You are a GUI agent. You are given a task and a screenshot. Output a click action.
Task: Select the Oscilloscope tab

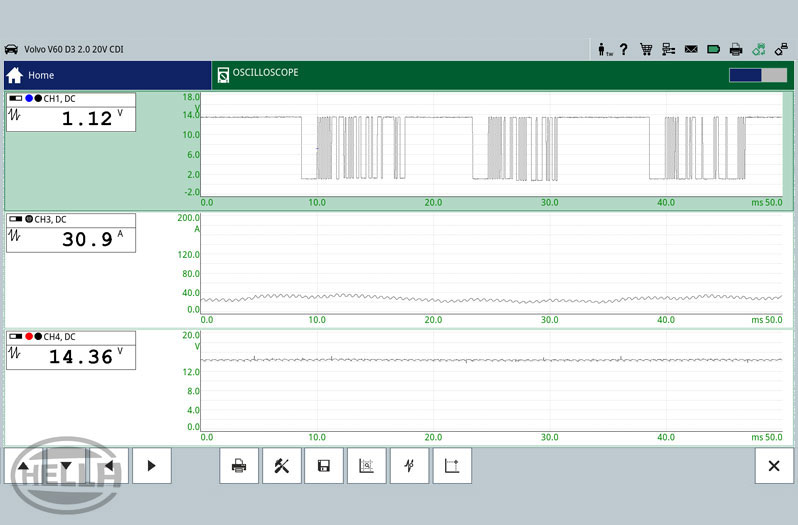264,73
